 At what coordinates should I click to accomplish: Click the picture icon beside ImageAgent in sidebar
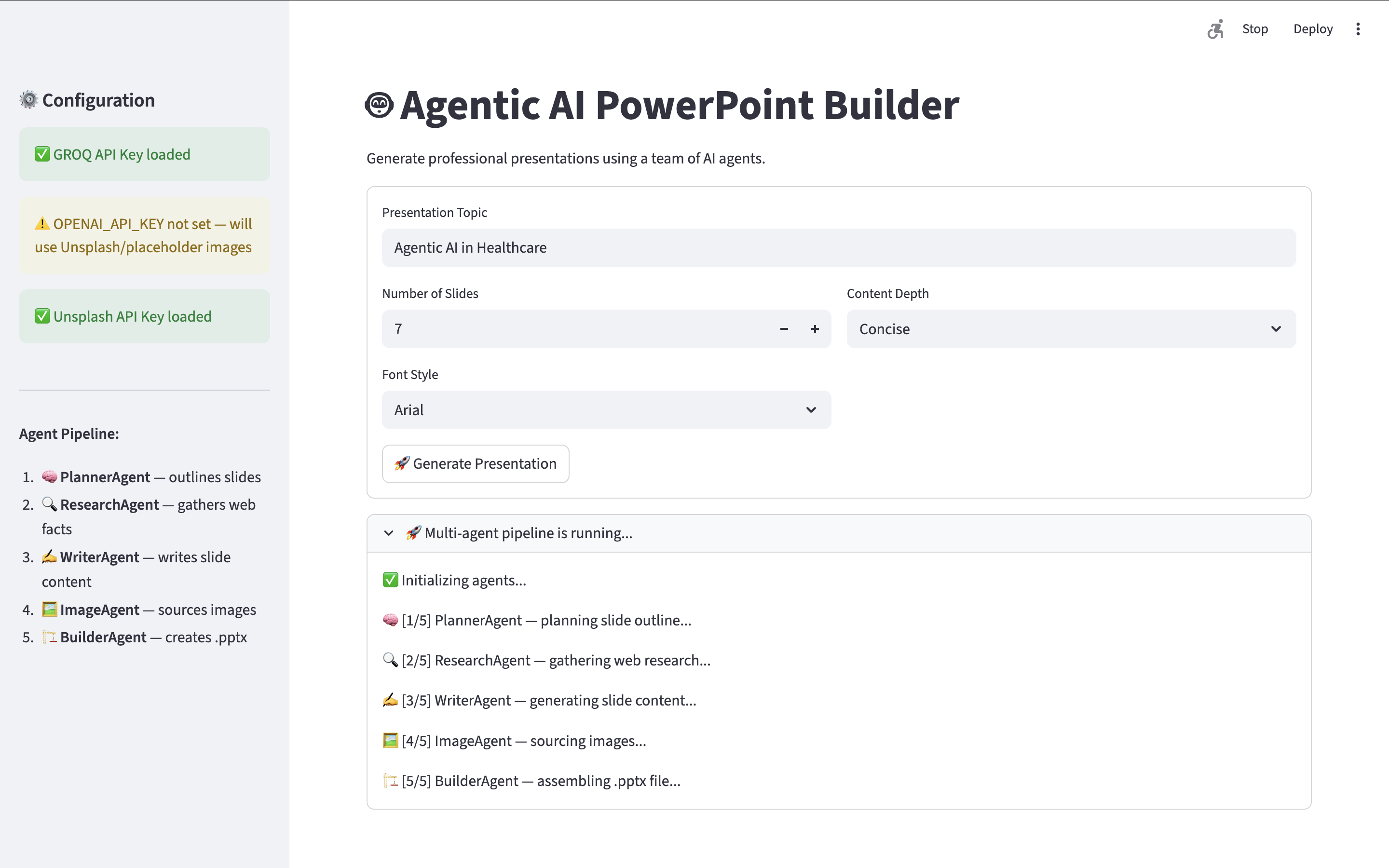click(x=49, y=609)
